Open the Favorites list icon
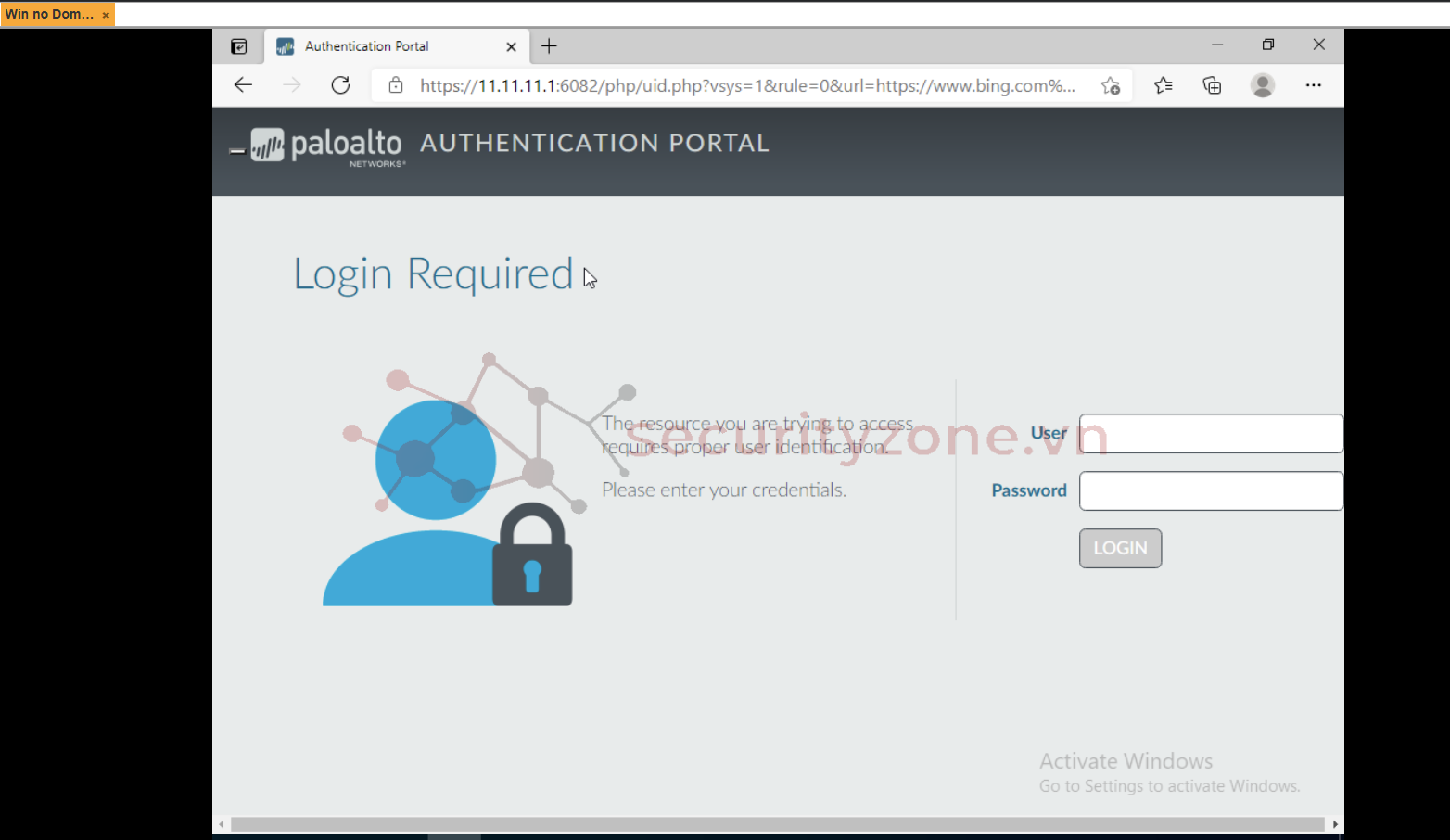Screen dimensions: 1450x840 point(1164,85)
